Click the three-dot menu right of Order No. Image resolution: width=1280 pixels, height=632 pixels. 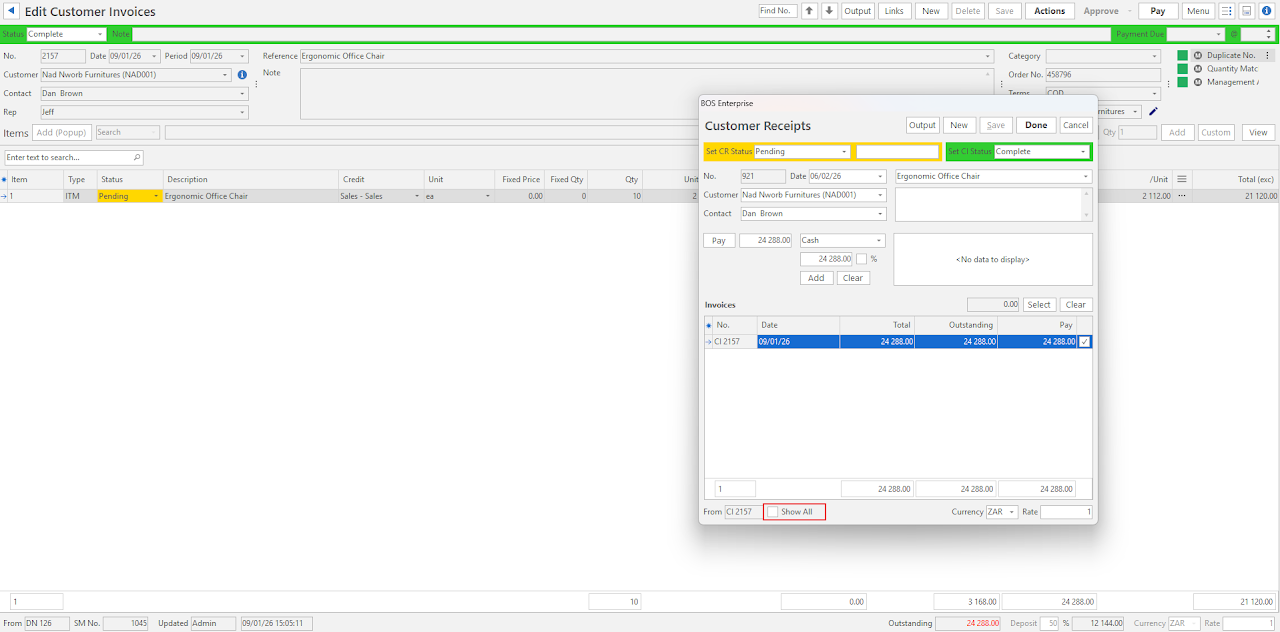click(1168, 84)
